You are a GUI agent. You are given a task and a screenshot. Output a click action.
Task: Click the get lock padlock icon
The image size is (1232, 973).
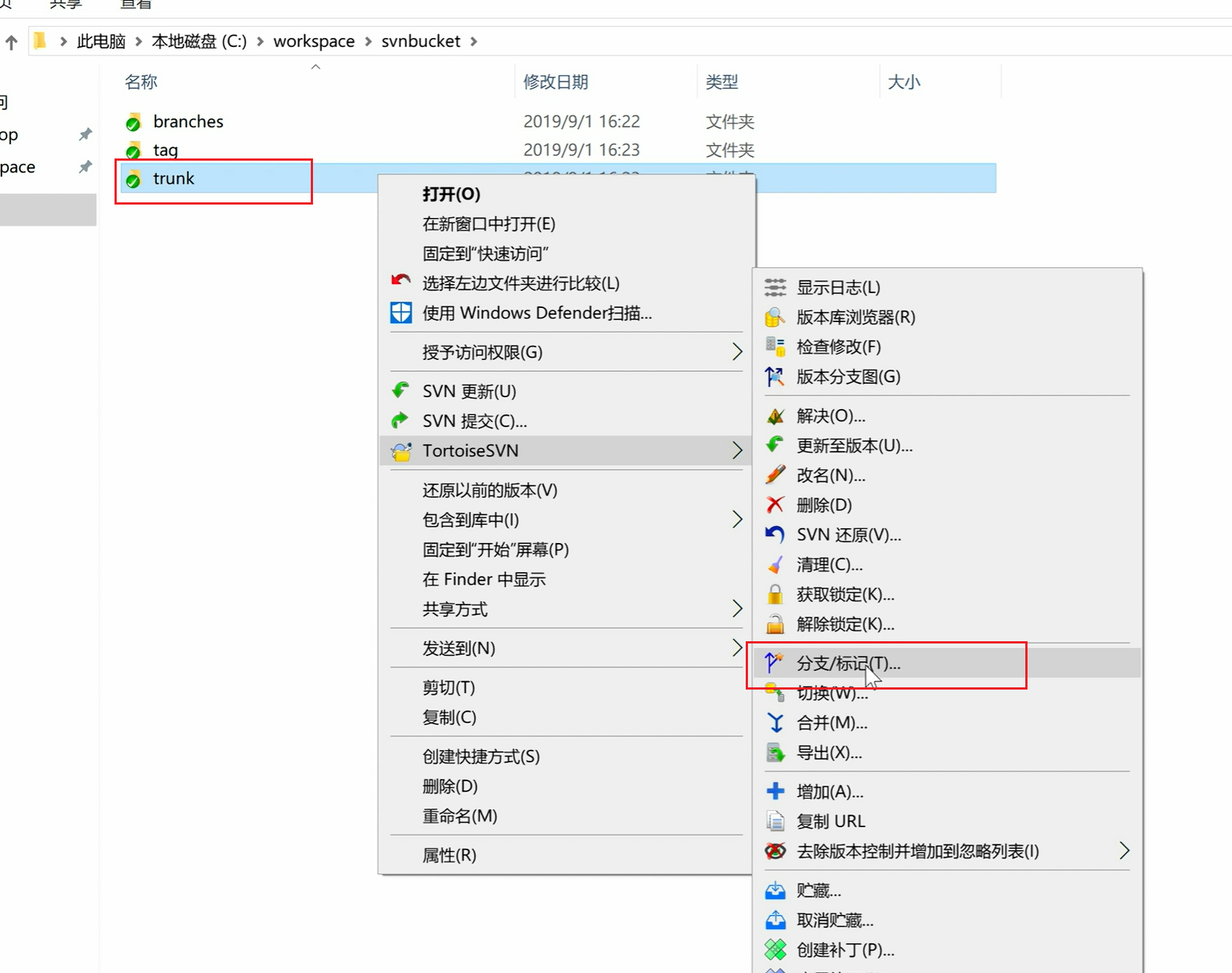[x=775, y=594]
